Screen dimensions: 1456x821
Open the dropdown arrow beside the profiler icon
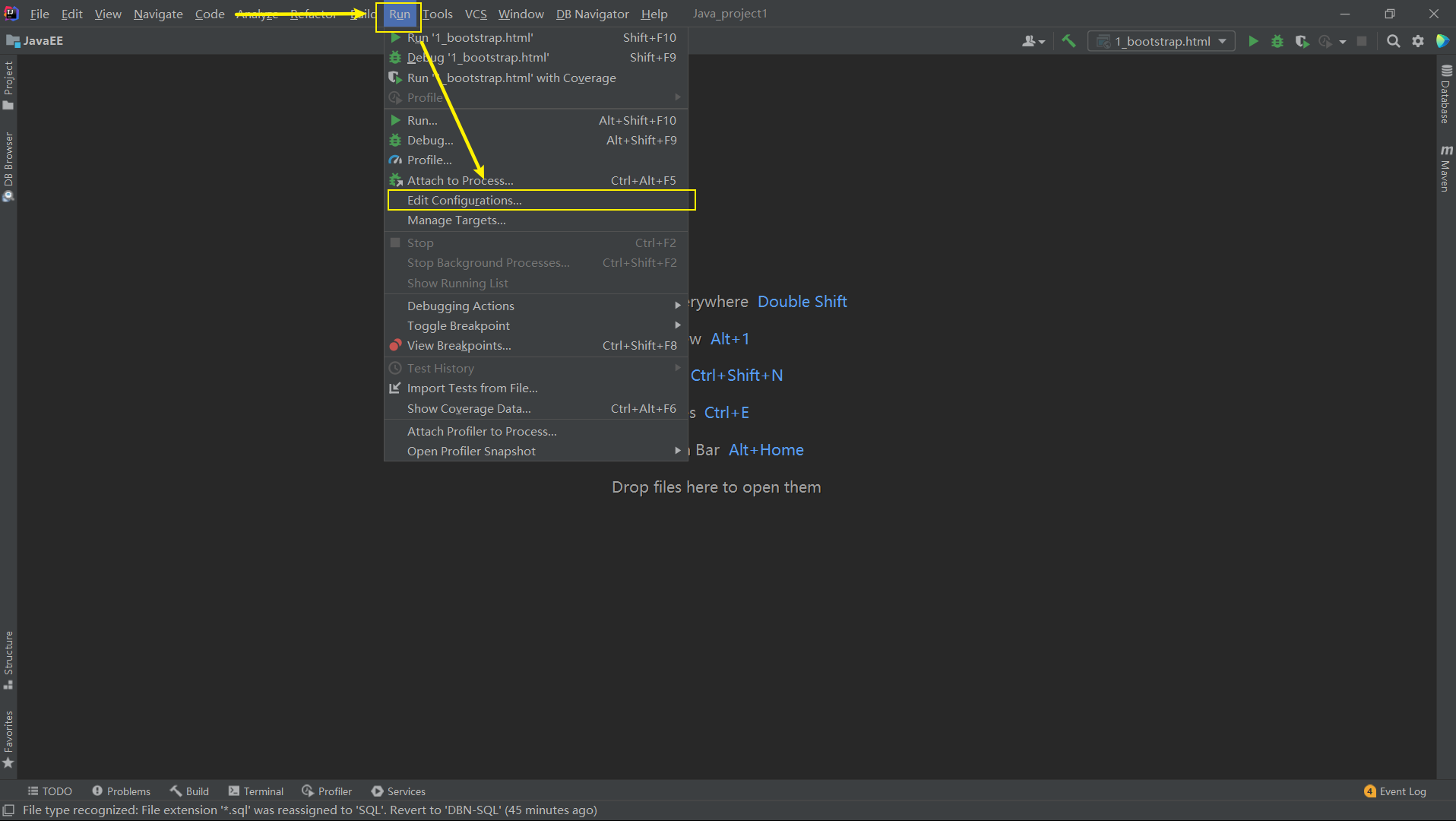click(x=1343, y=41)
